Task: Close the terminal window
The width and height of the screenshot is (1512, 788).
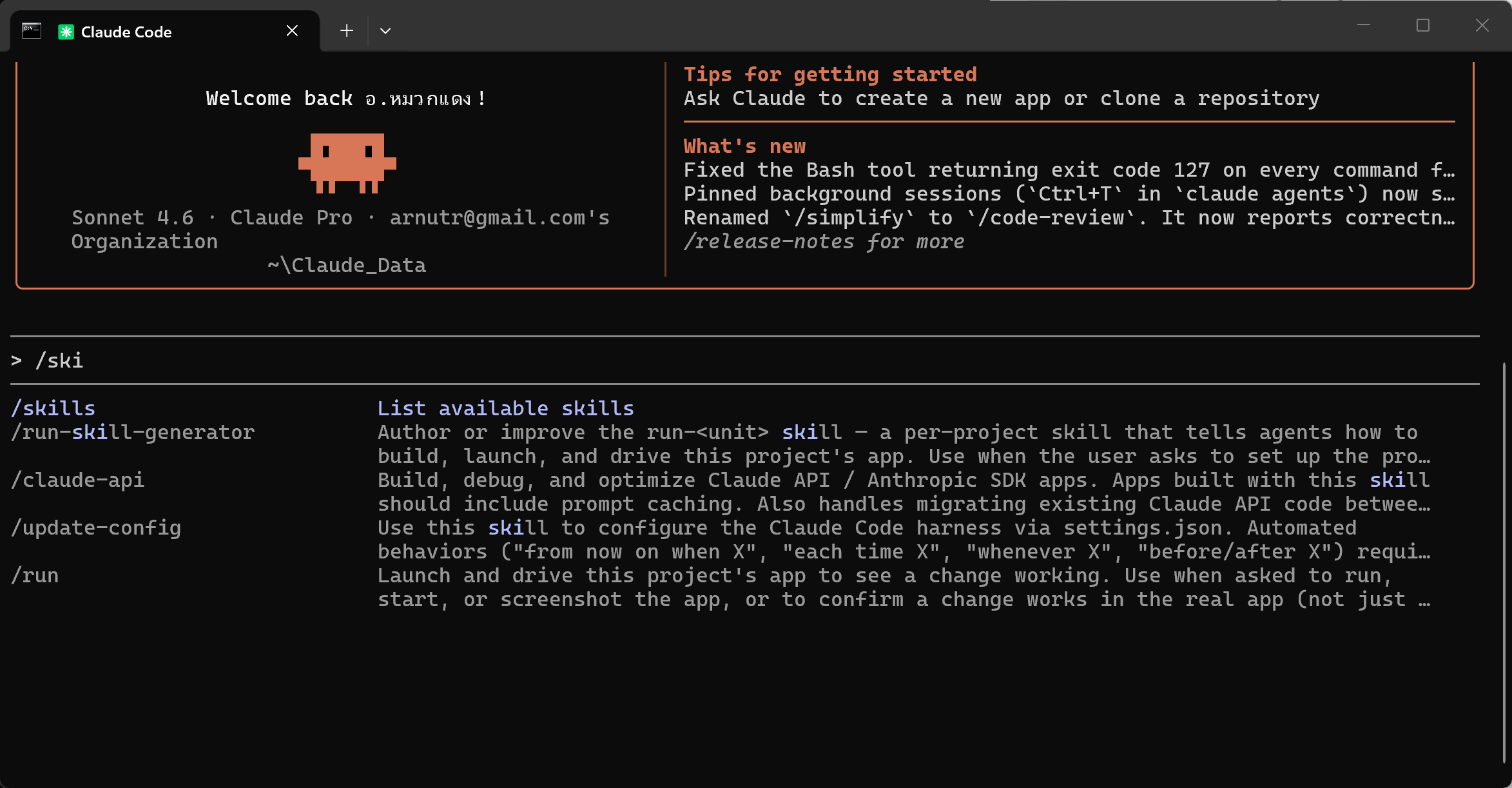Action: (1482, 25)
